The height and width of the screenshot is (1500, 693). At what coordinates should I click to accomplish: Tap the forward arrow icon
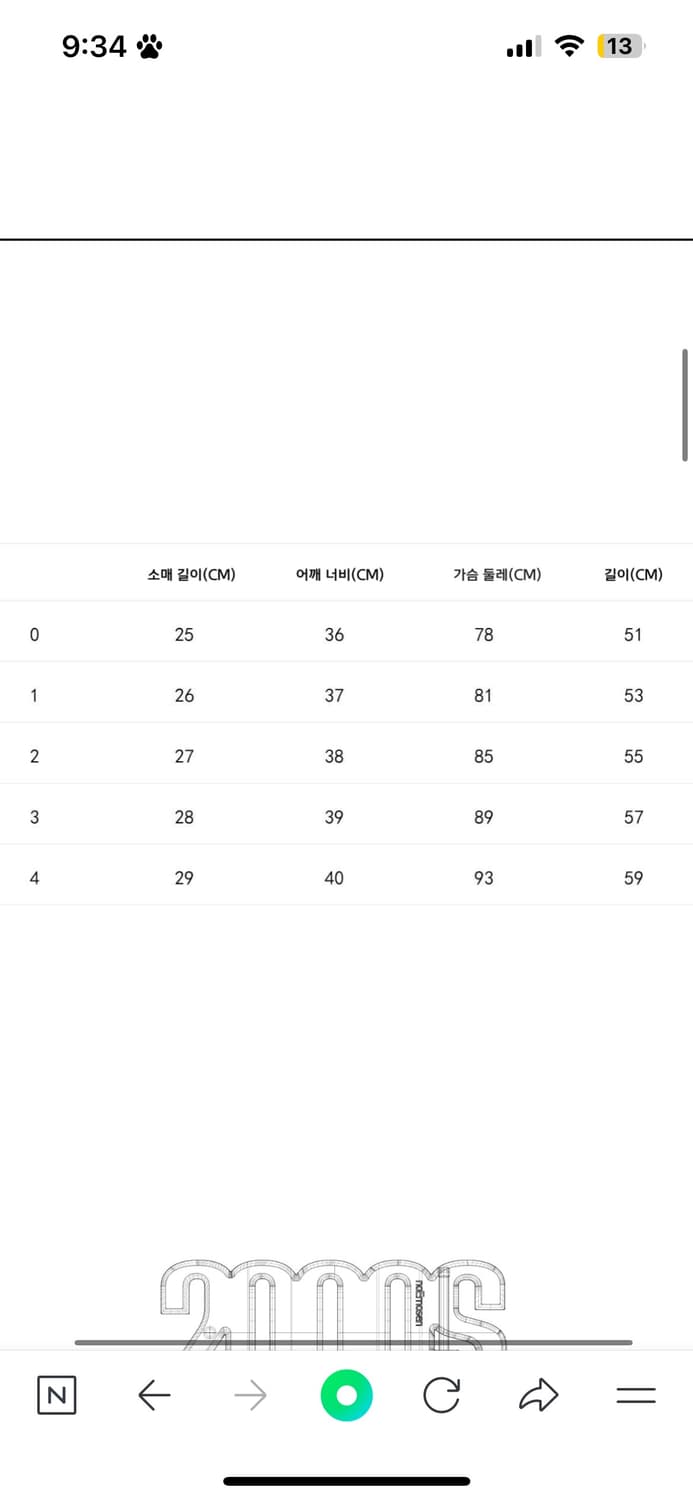tap(250, 1395)
